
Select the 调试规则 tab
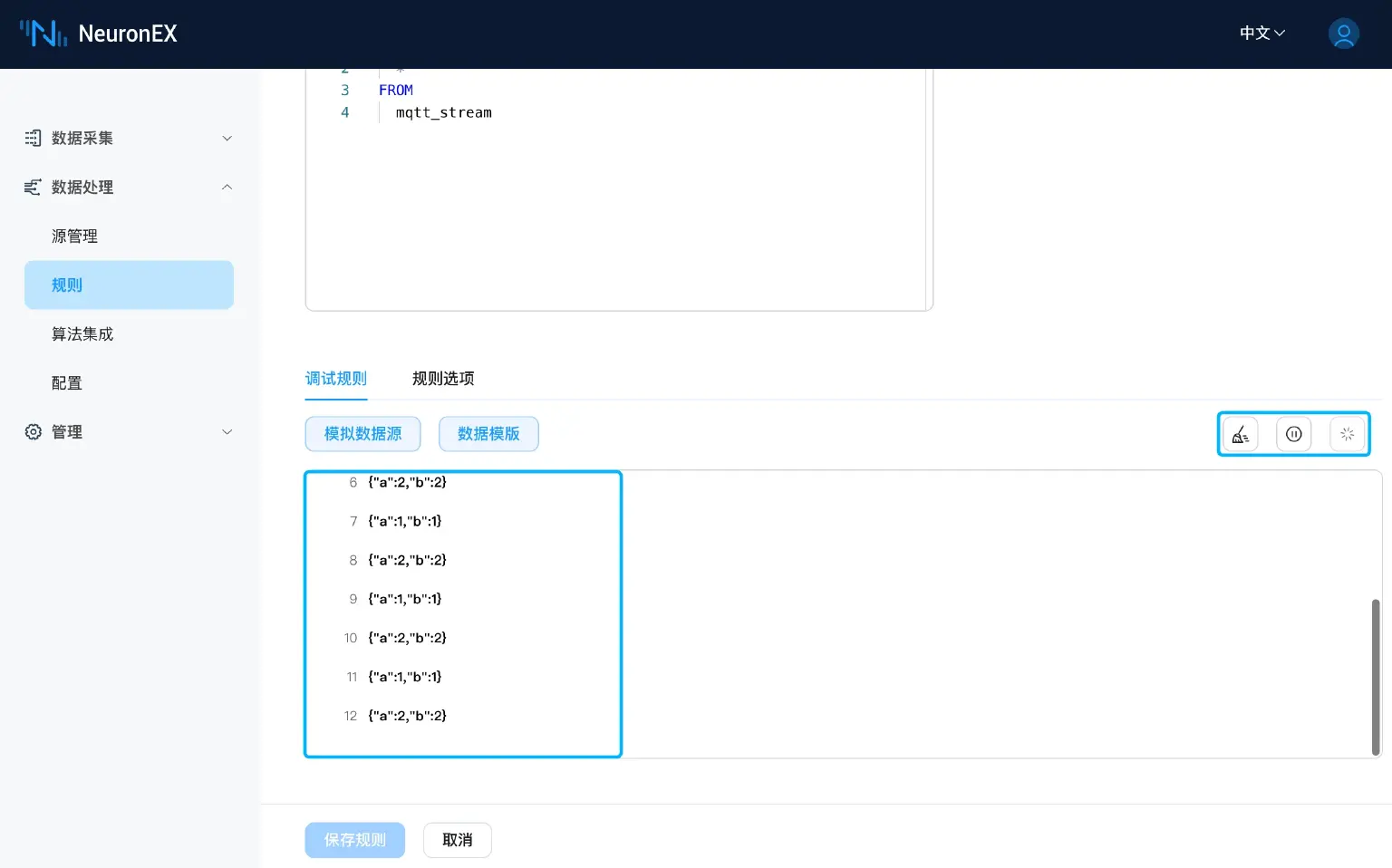click(x=335, y=379)
